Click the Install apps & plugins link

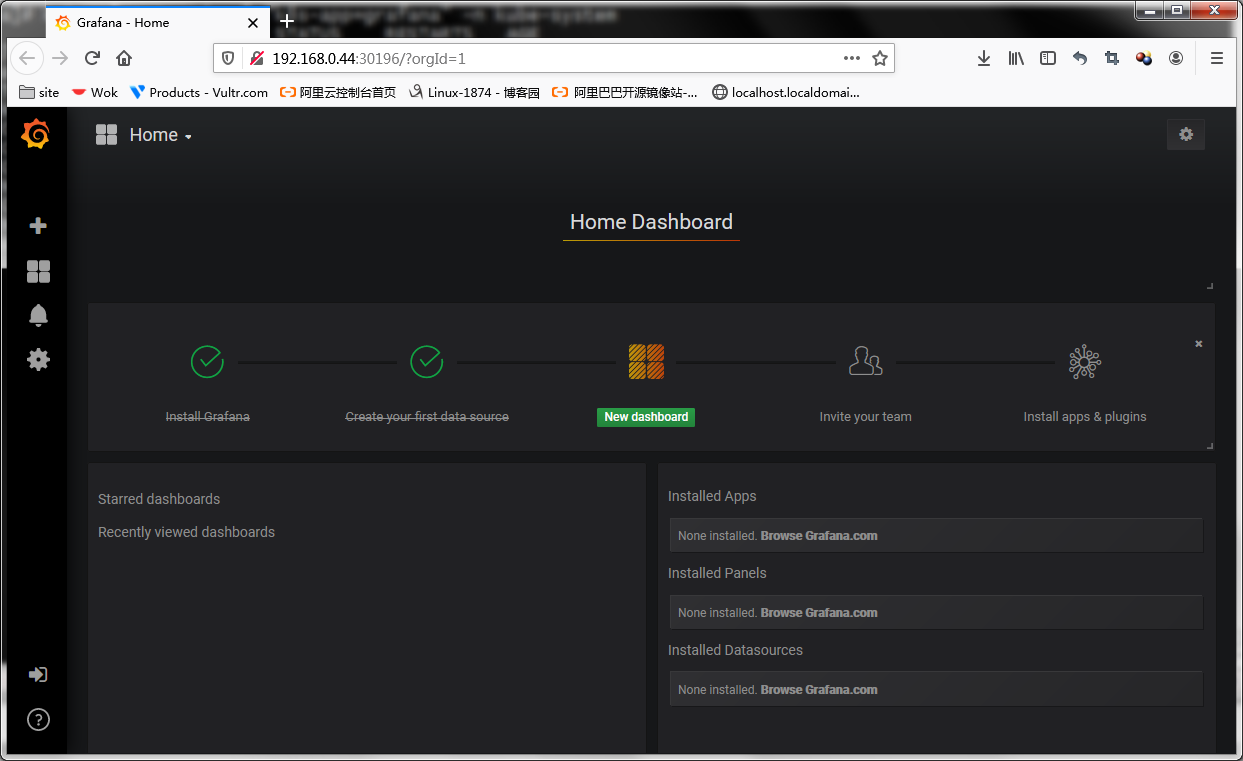[1085, 417]
